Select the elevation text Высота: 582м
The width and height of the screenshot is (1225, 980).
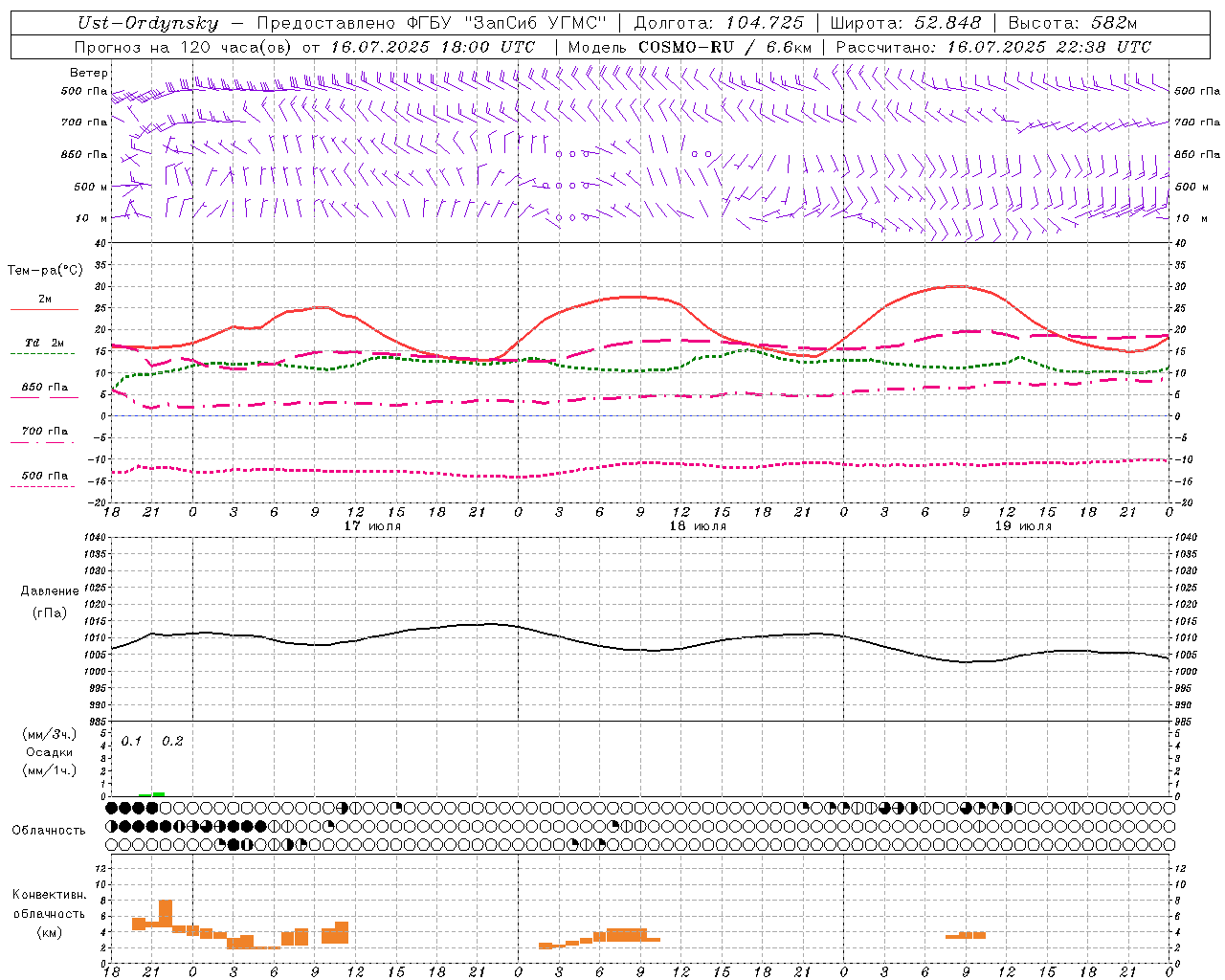[1073, 23]
